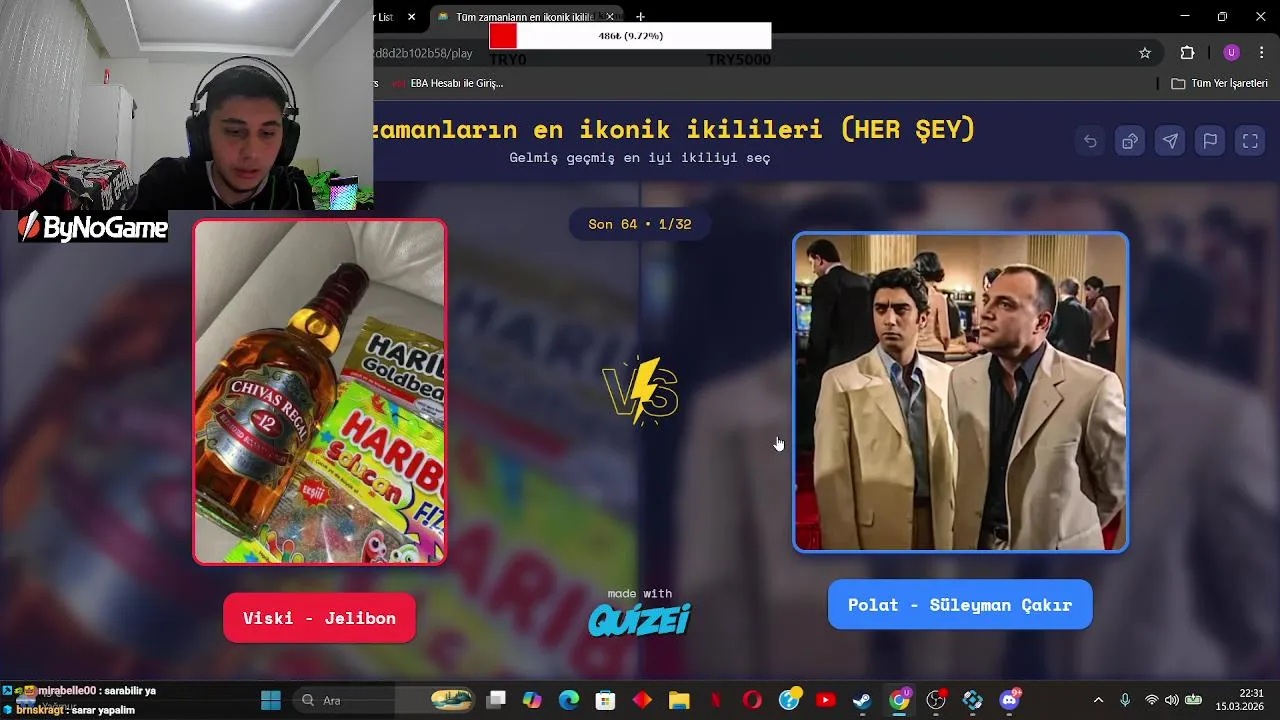Open EBA Hesabı ile Giriş bookmark
This screenshot has height=720, width=1280.
click(449, 83)
